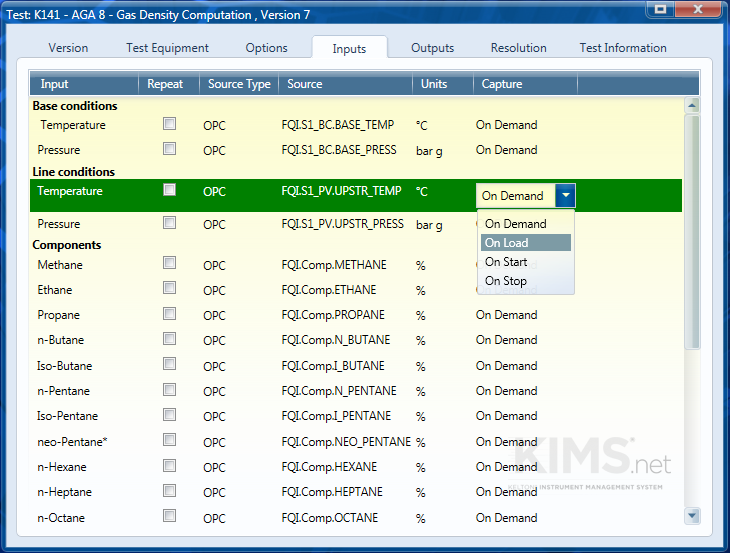Enable Repeat for Propane
Viewport: 730px width, 553px height.
[x=169, y=314]
